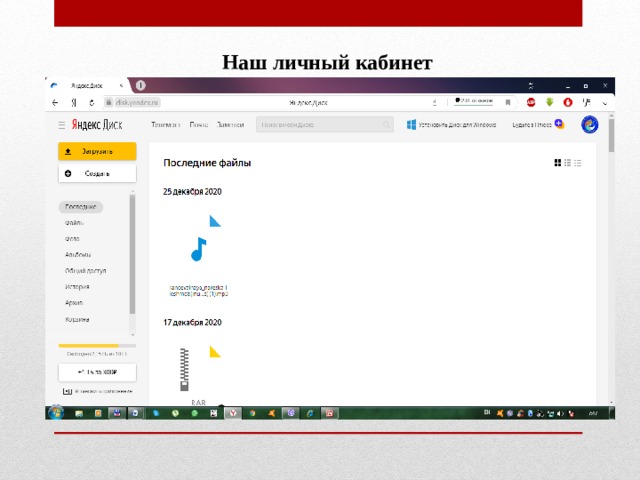Select Последние in the sidebar
This screenshot has height=480, width=640.
pos(80,207)
